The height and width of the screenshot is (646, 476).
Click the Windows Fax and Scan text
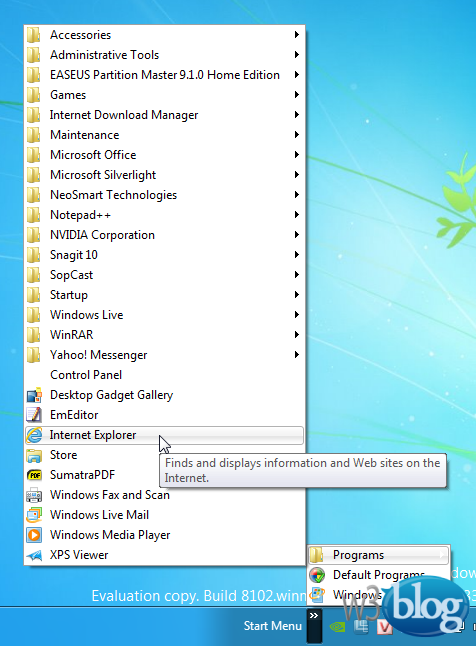(x=110, y=495)
